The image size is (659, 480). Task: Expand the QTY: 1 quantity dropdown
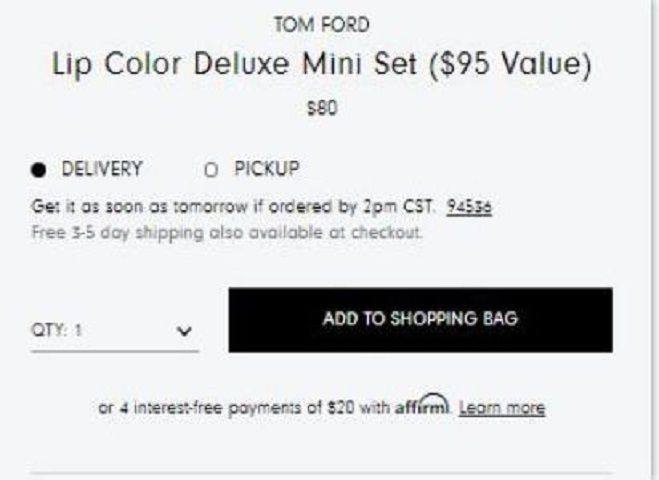[x=115, y=330]
